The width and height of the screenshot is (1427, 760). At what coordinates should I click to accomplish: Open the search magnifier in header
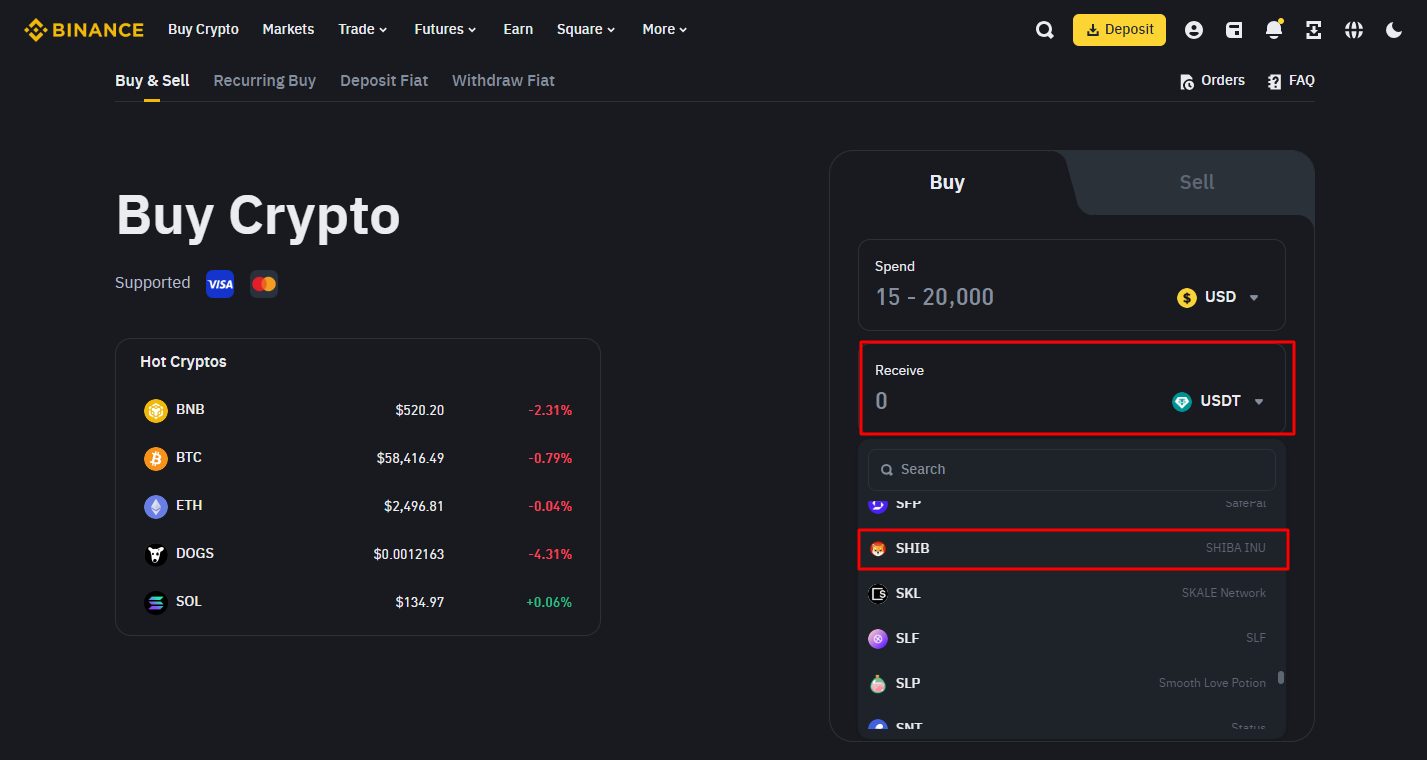1045,30
